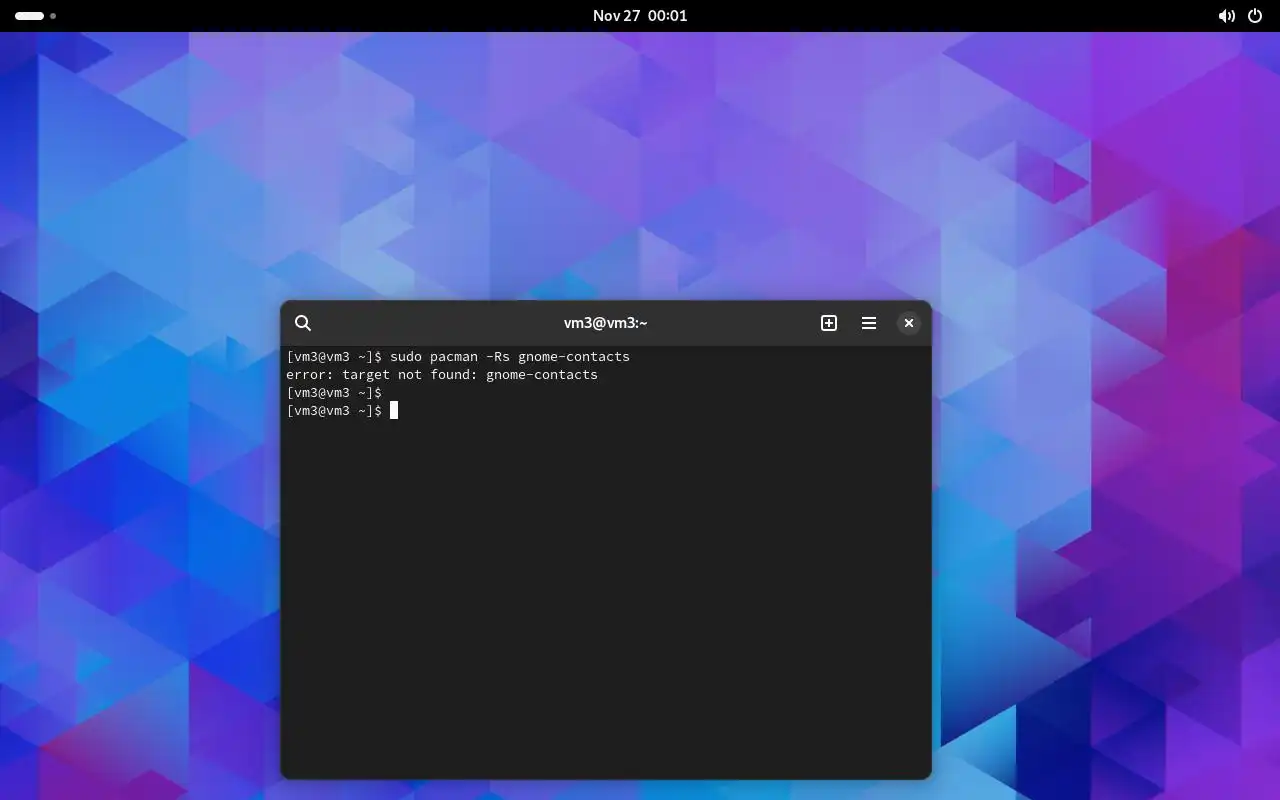The height and width of the screenshot is (800, 1280).
Task: Click the 'error: target not found' line
Action: 442,374
